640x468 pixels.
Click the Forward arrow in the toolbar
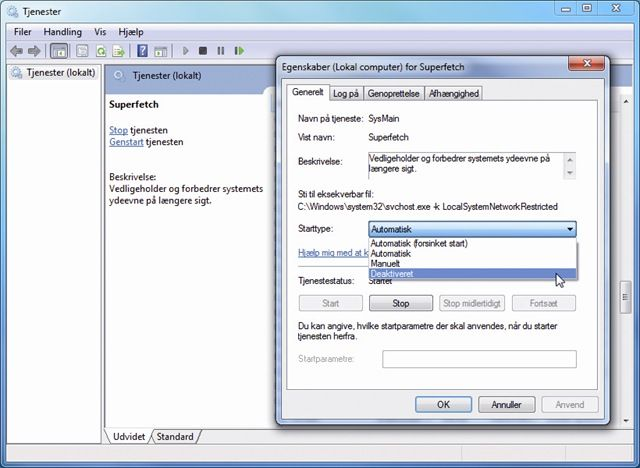pyautogui.click(x=34, y=50)
